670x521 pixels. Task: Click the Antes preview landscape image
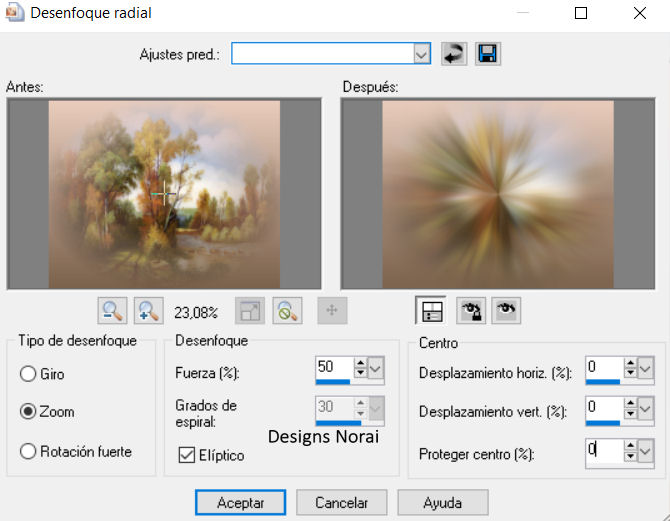164,194
